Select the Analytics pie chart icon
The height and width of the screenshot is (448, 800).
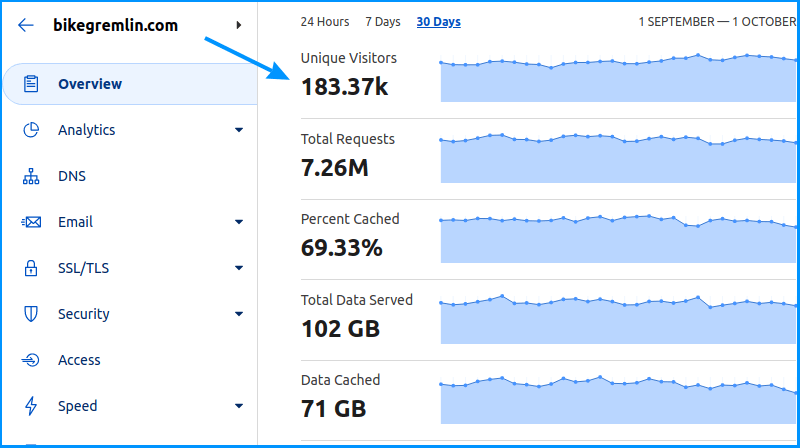[31, 130]
